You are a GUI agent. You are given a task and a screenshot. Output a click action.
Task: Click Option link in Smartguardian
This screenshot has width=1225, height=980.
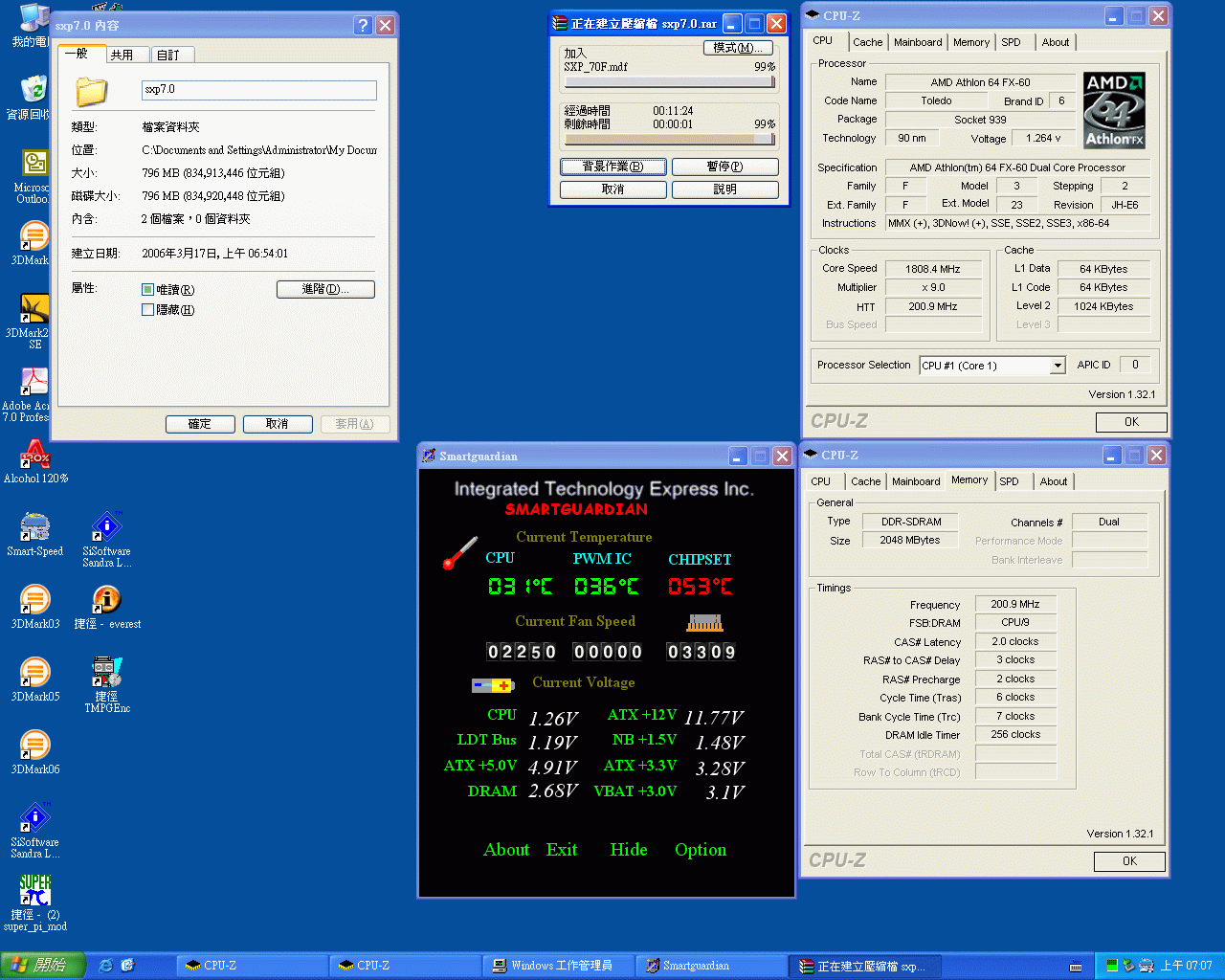[x=701, y=850]
